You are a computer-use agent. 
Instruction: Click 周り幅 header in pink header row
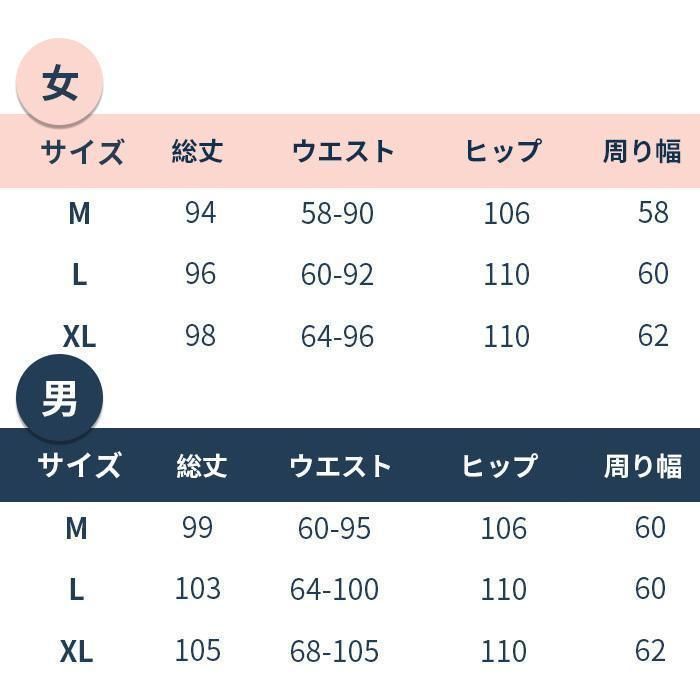click(x=642, y=151)
